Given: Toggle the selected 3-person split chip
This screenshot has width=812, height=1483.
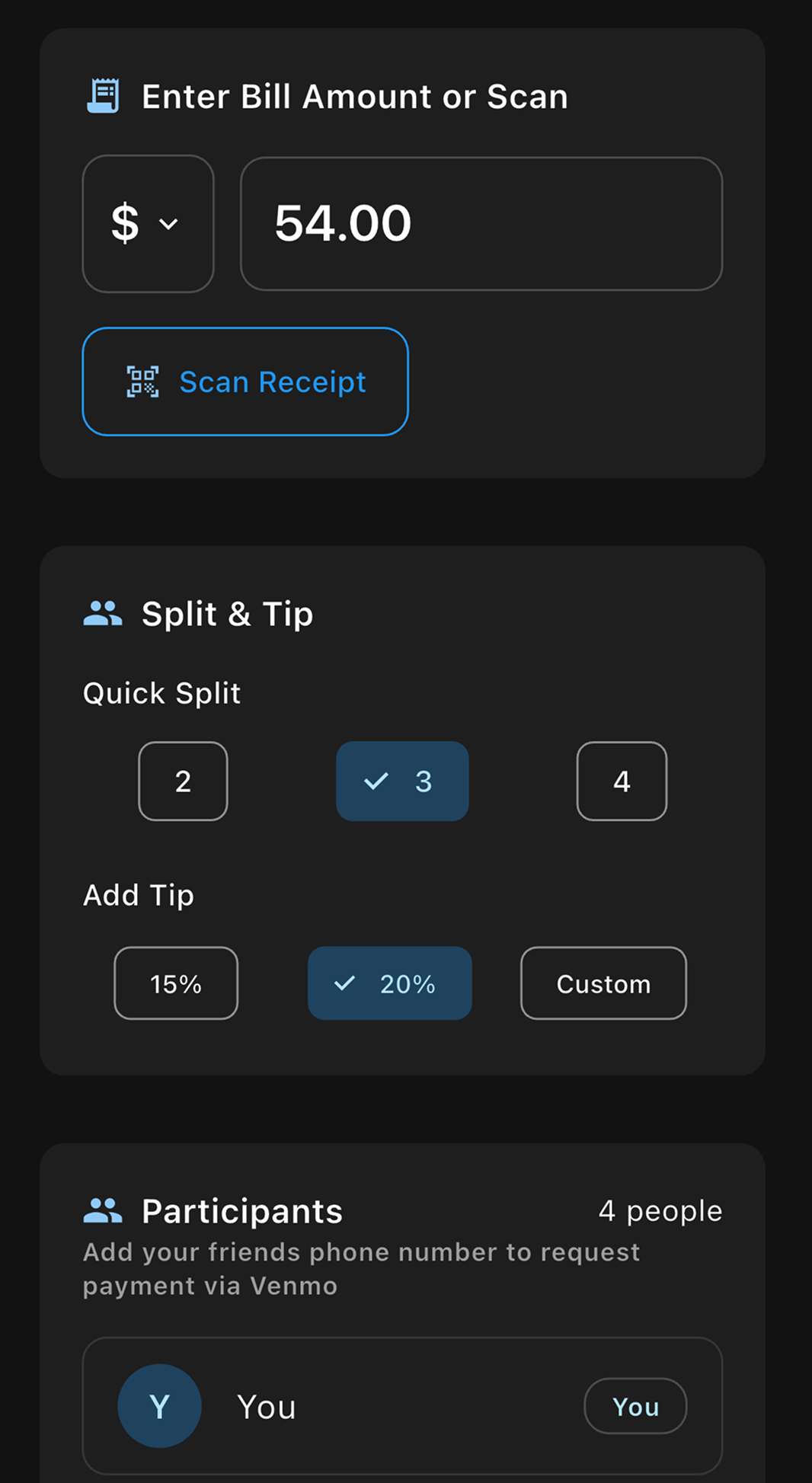Looking at the screenshot, I should tap(402, 781).
